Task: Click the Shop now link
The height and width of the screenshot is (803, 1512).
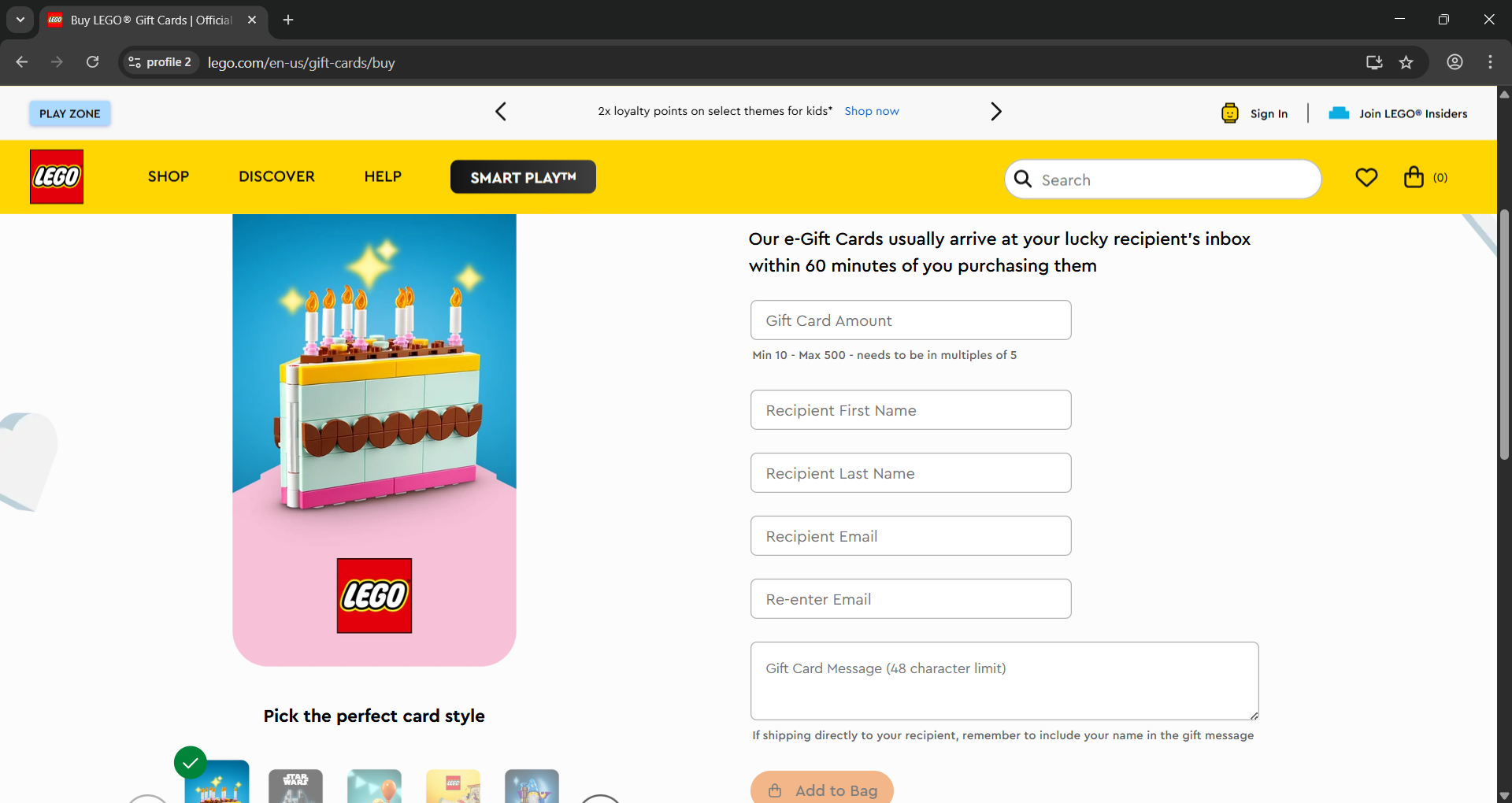Action: 872,111
